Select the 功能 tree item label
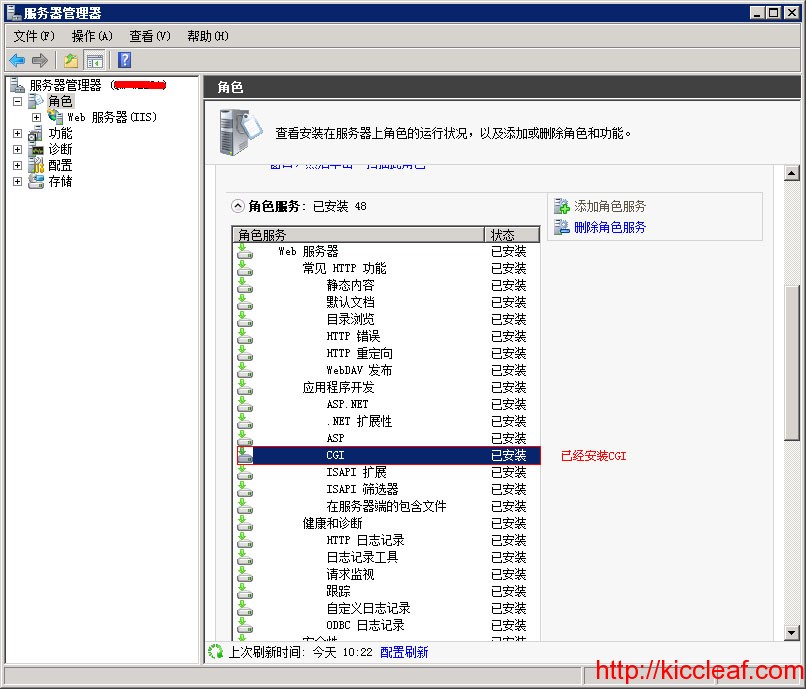The width and height of the screenshot is (806, 689). [x=60, y=133]
